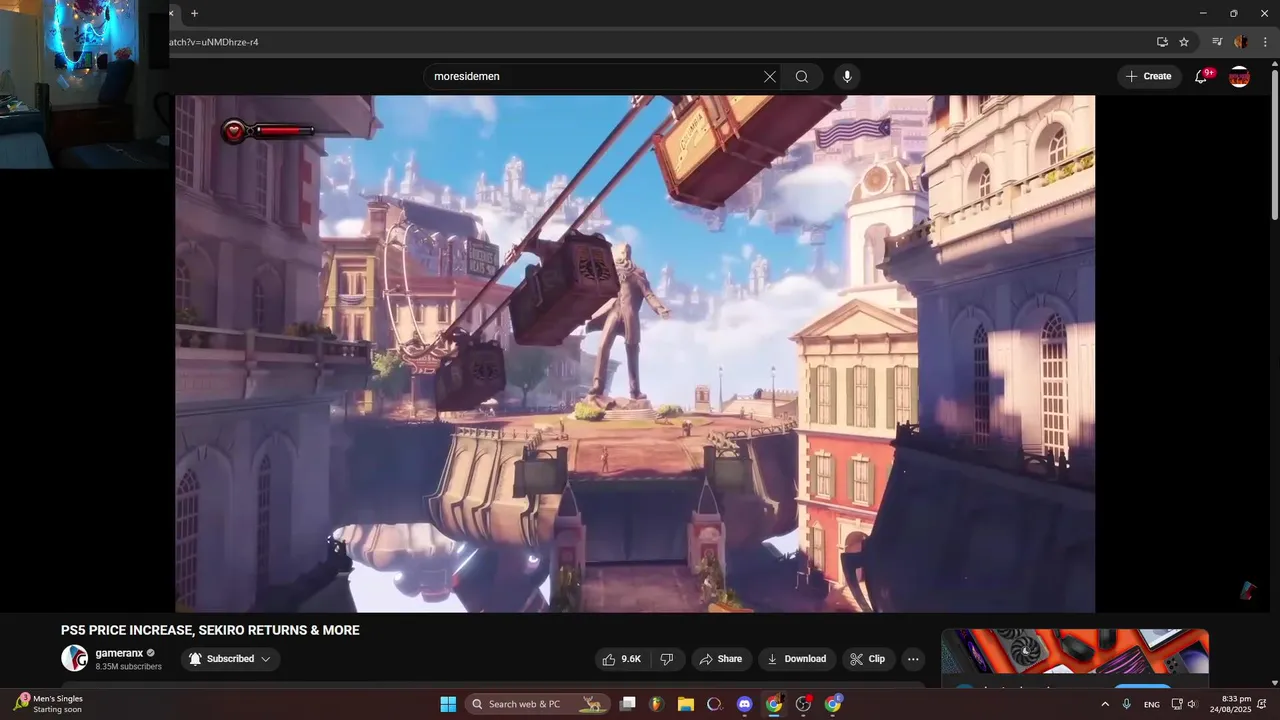Open the Men's Singles widget

click(48, 704)
